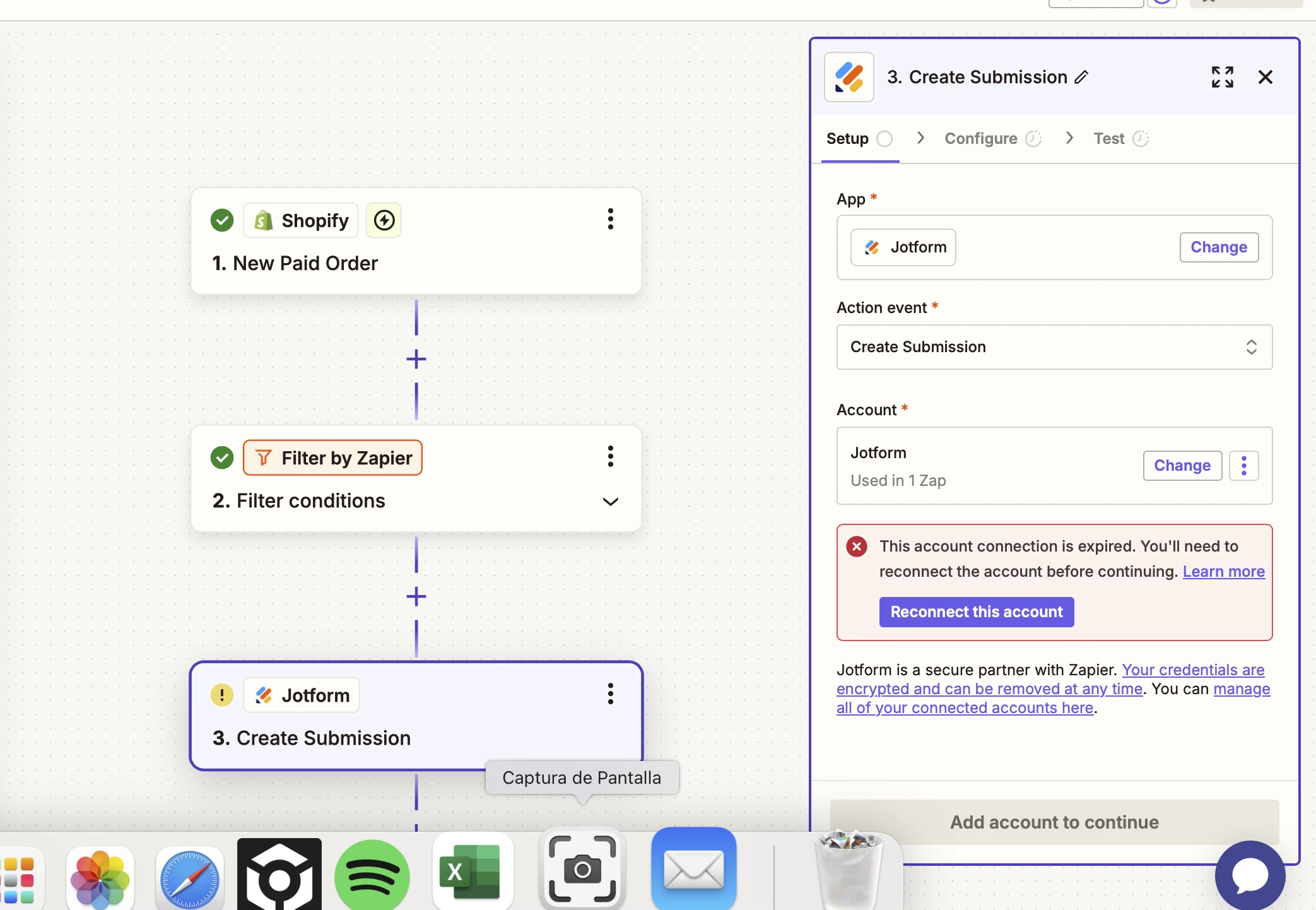
Task: Open Spotify from the dock
Action: [x=372, y=874]
